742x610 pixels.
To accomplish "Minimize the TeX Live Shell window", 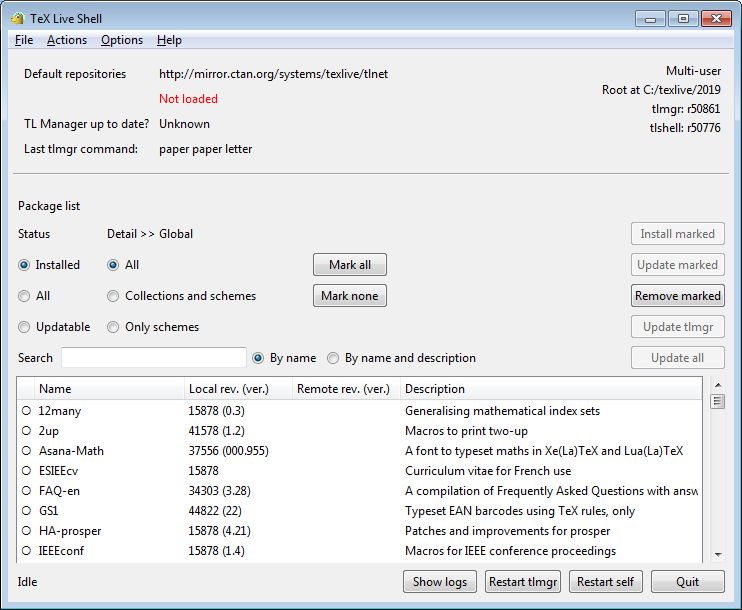I will click(650, 19).
